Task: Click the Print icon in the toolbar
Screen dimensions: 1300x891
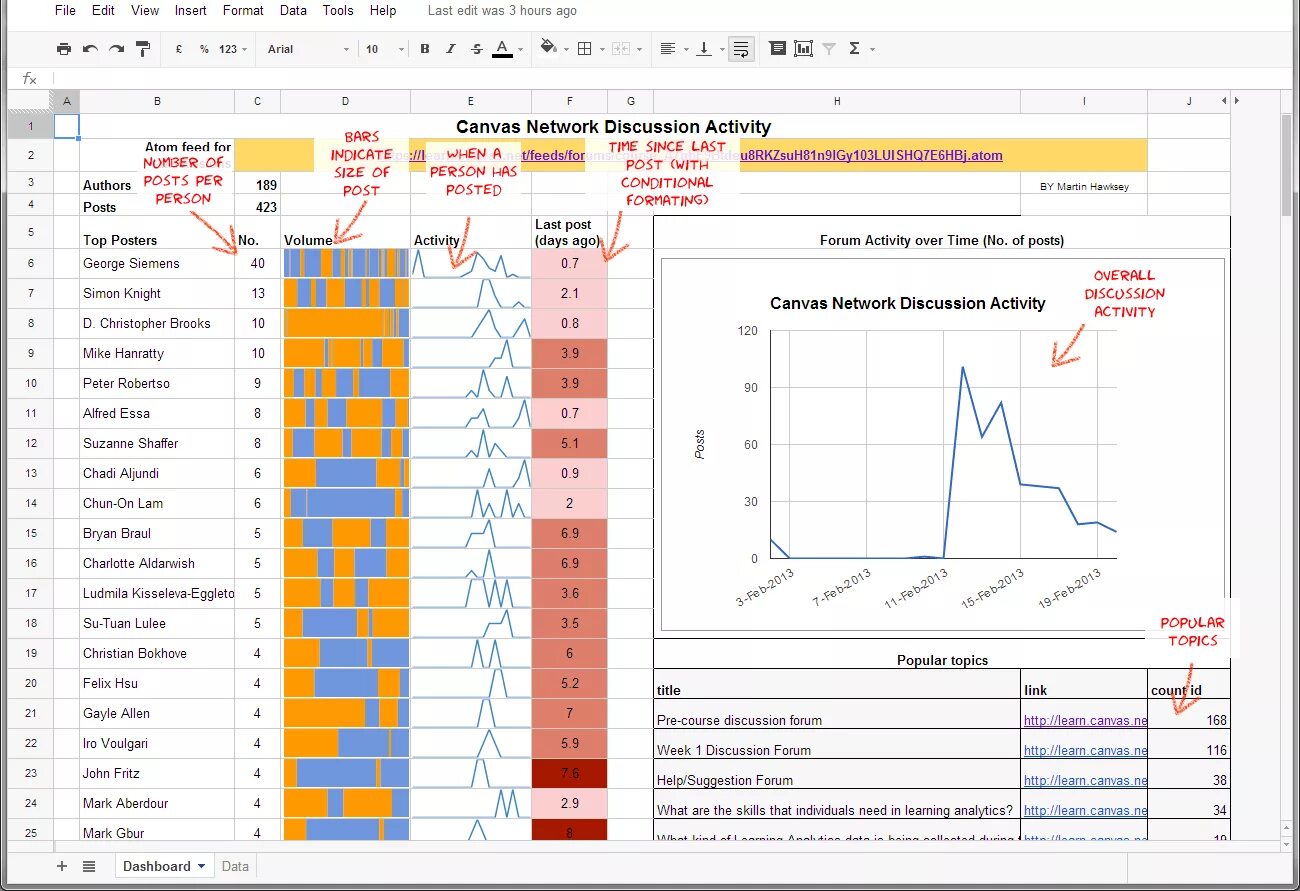Action: coord(64,47)
